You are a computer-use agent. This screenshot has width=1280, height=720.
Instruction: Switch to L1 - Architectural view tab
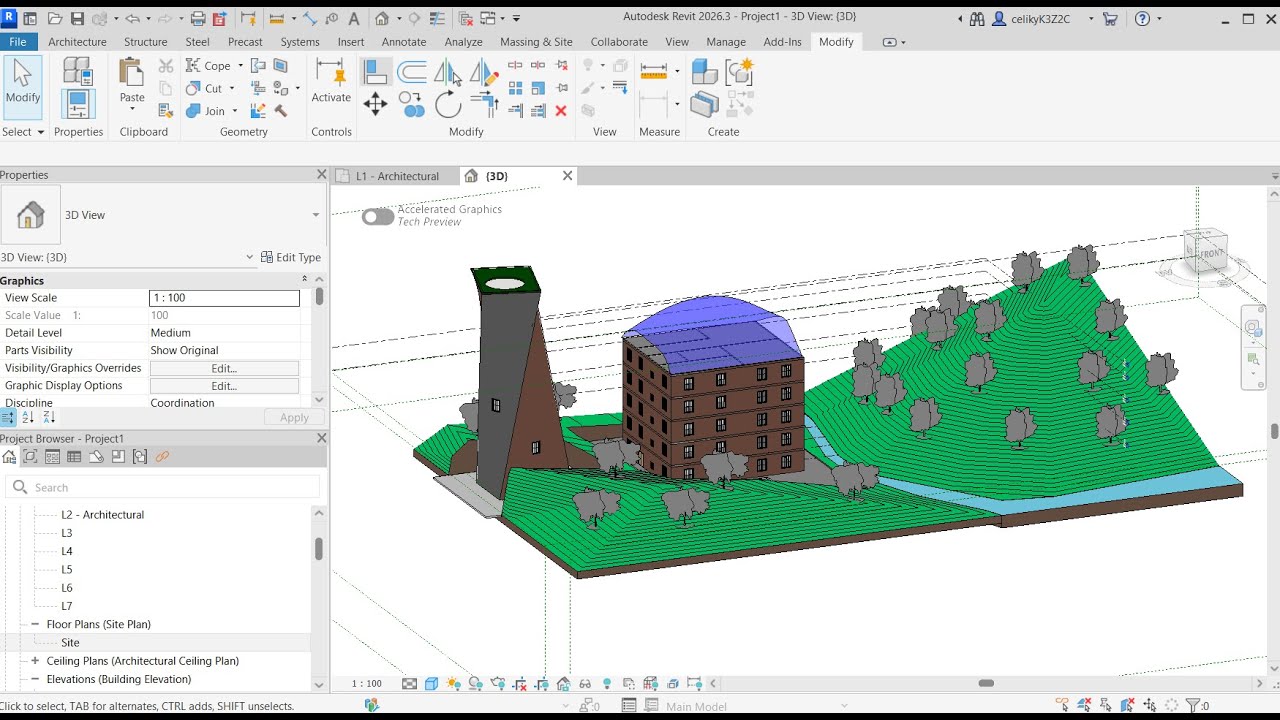pyautogui.click(x=397, y=176)
